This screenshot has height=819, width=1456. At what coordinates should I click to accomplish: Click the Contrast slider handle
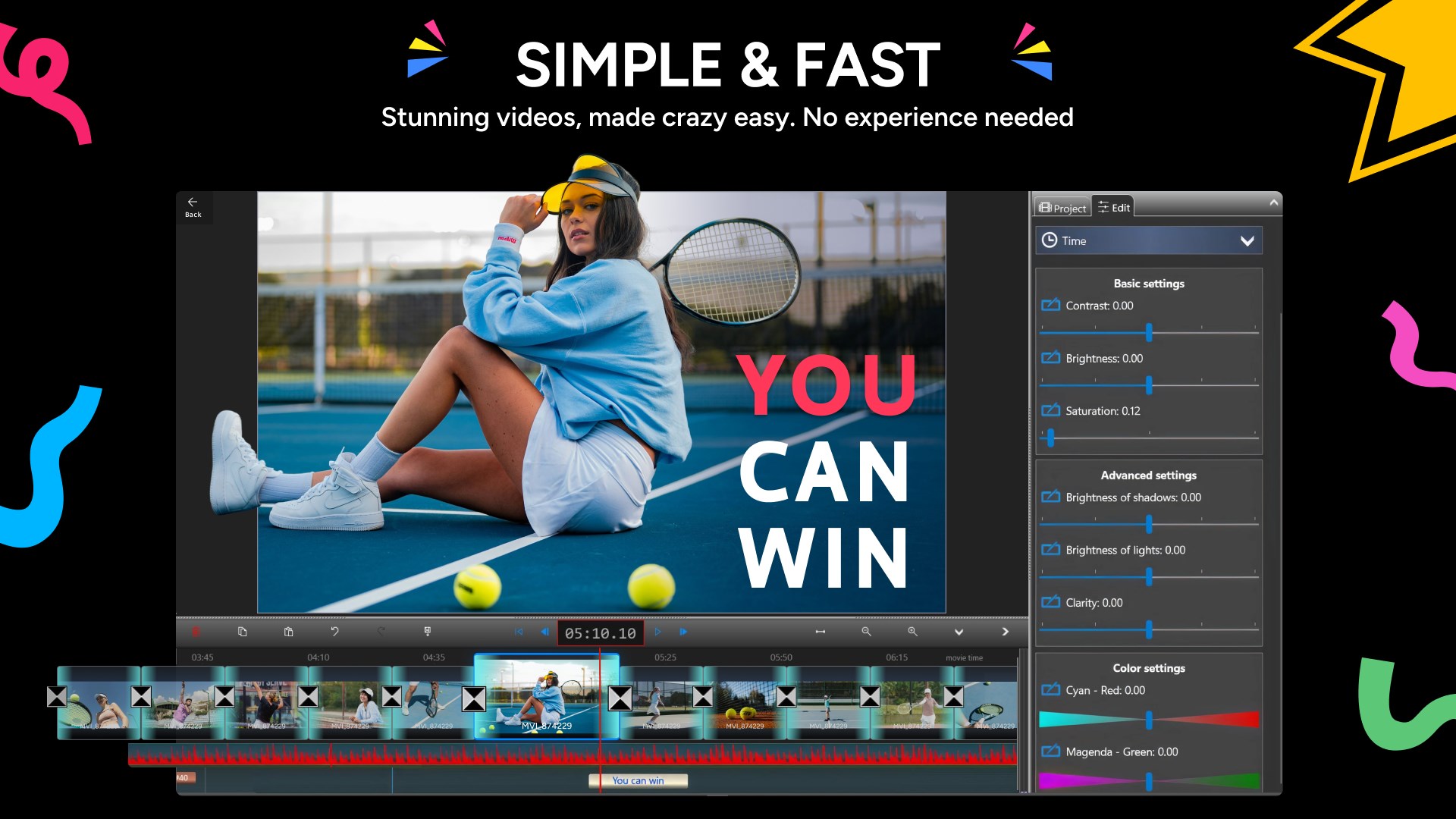coord(1149,332)
